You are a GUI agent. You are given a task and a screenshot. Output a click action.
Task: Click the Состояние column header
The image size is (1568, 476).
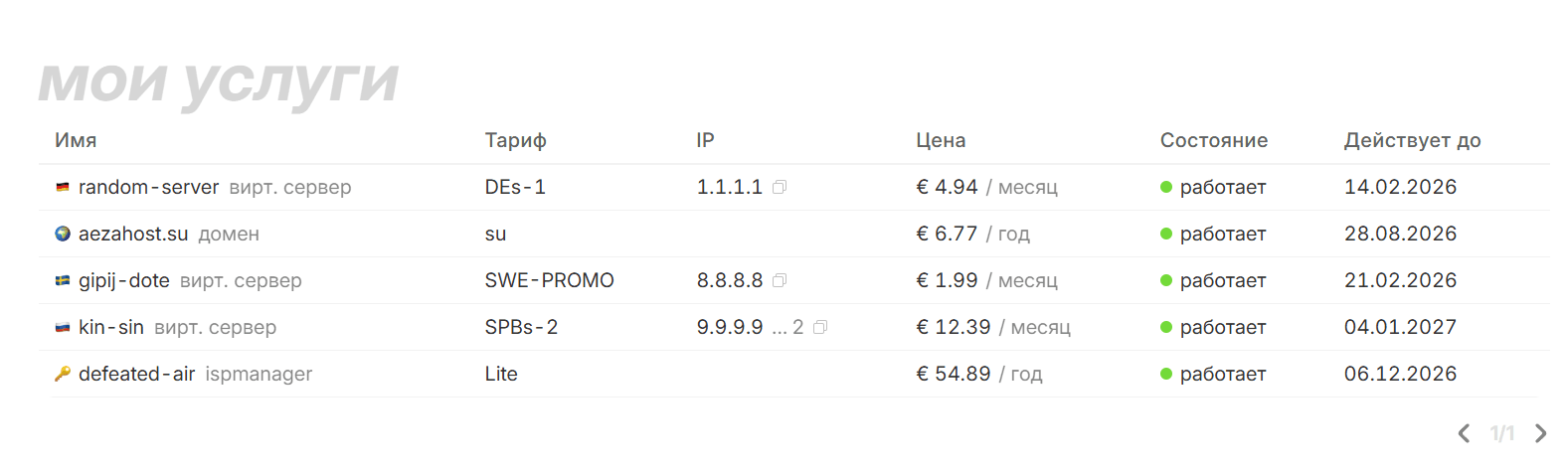(1213, 140)
